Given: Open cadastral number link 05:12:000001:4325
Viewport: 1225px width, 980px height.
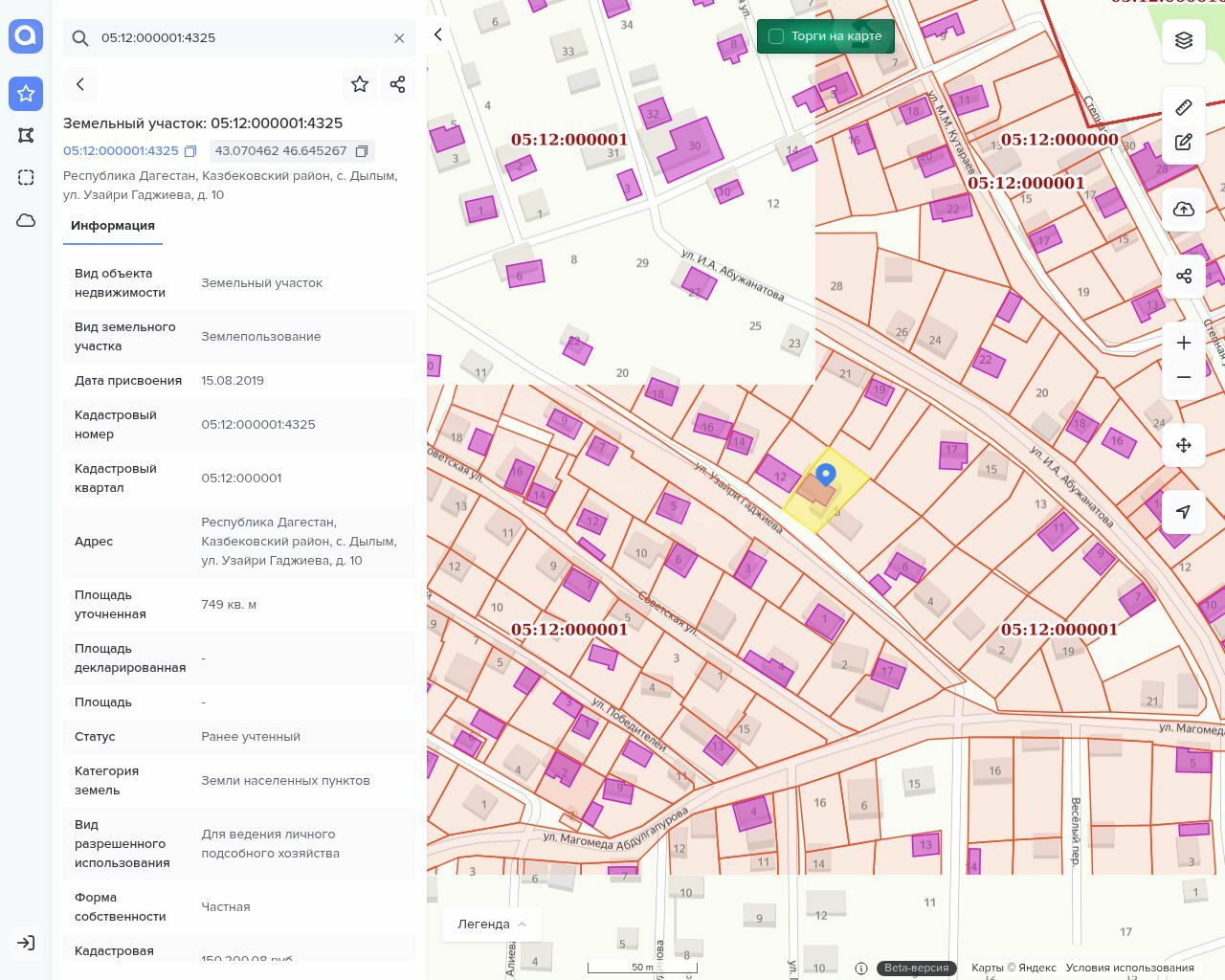Looking at the screenshot, I should click(x=121, y=151).
